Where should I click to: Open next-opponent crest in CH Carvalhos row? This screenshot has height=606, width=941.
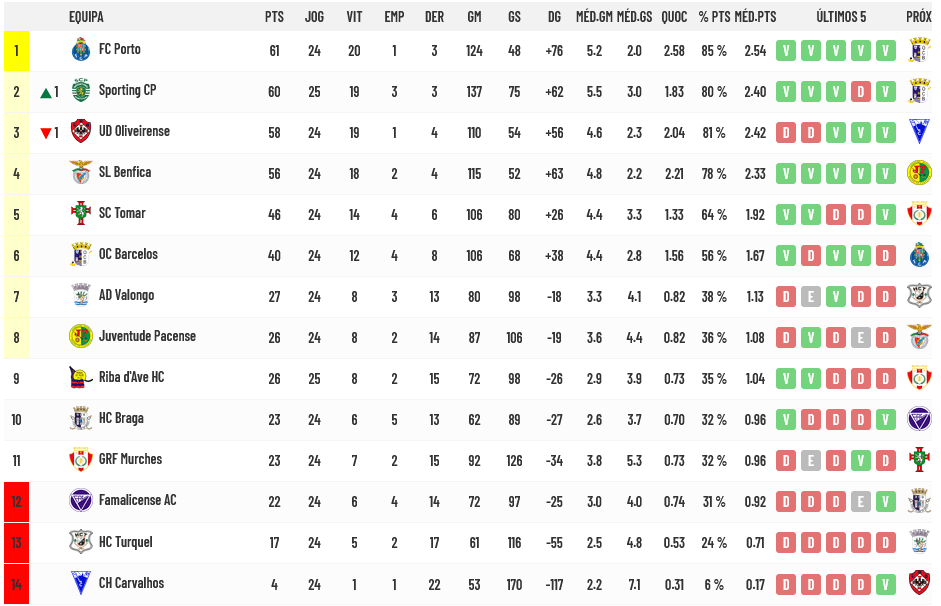pyautogui.click(x=919, y=583)
